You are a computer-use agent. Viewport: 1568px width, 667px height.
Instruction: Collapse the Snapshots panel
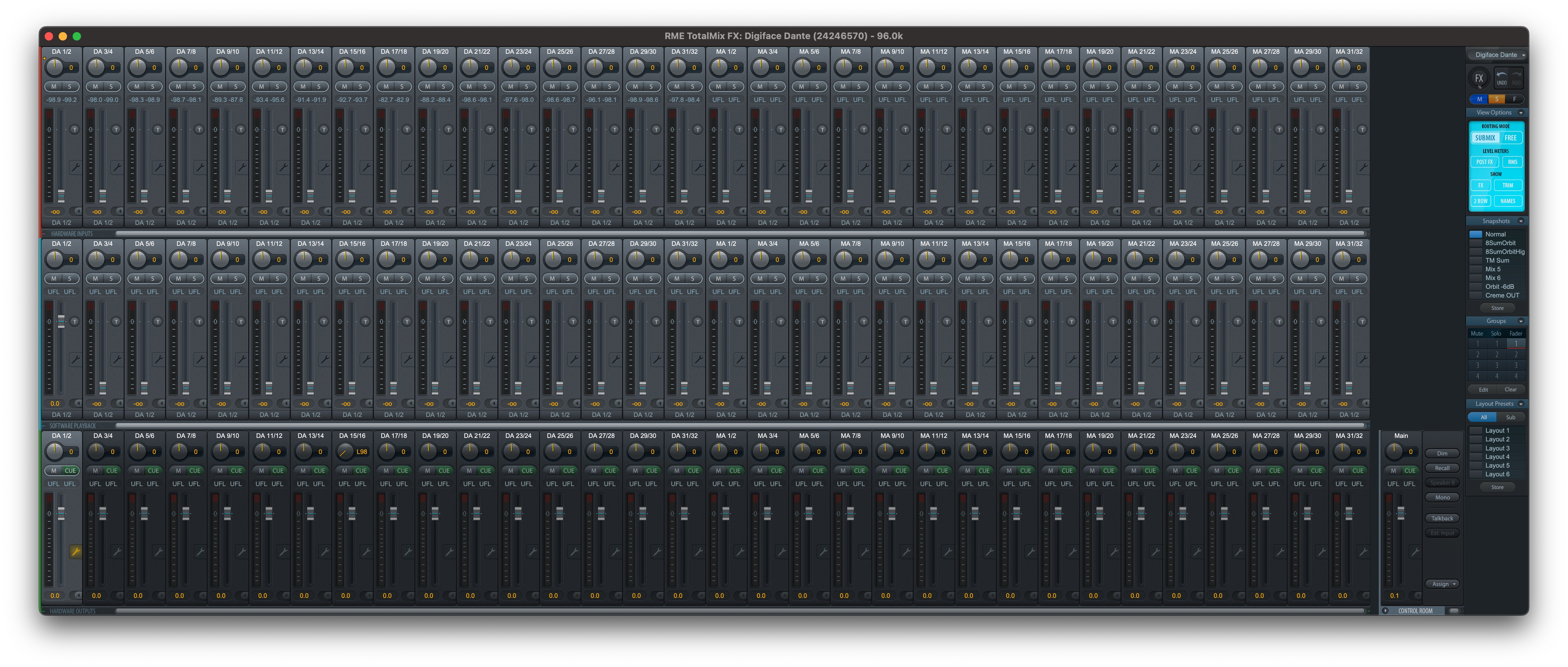tap(1521, 221)
